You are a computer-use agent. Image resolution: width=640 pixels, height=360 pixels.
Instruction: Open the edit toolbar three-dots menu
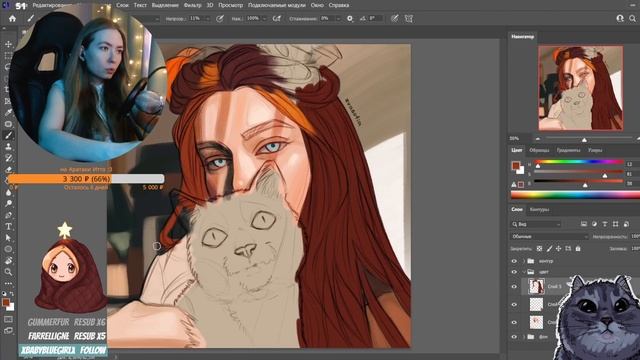(8, 283)
